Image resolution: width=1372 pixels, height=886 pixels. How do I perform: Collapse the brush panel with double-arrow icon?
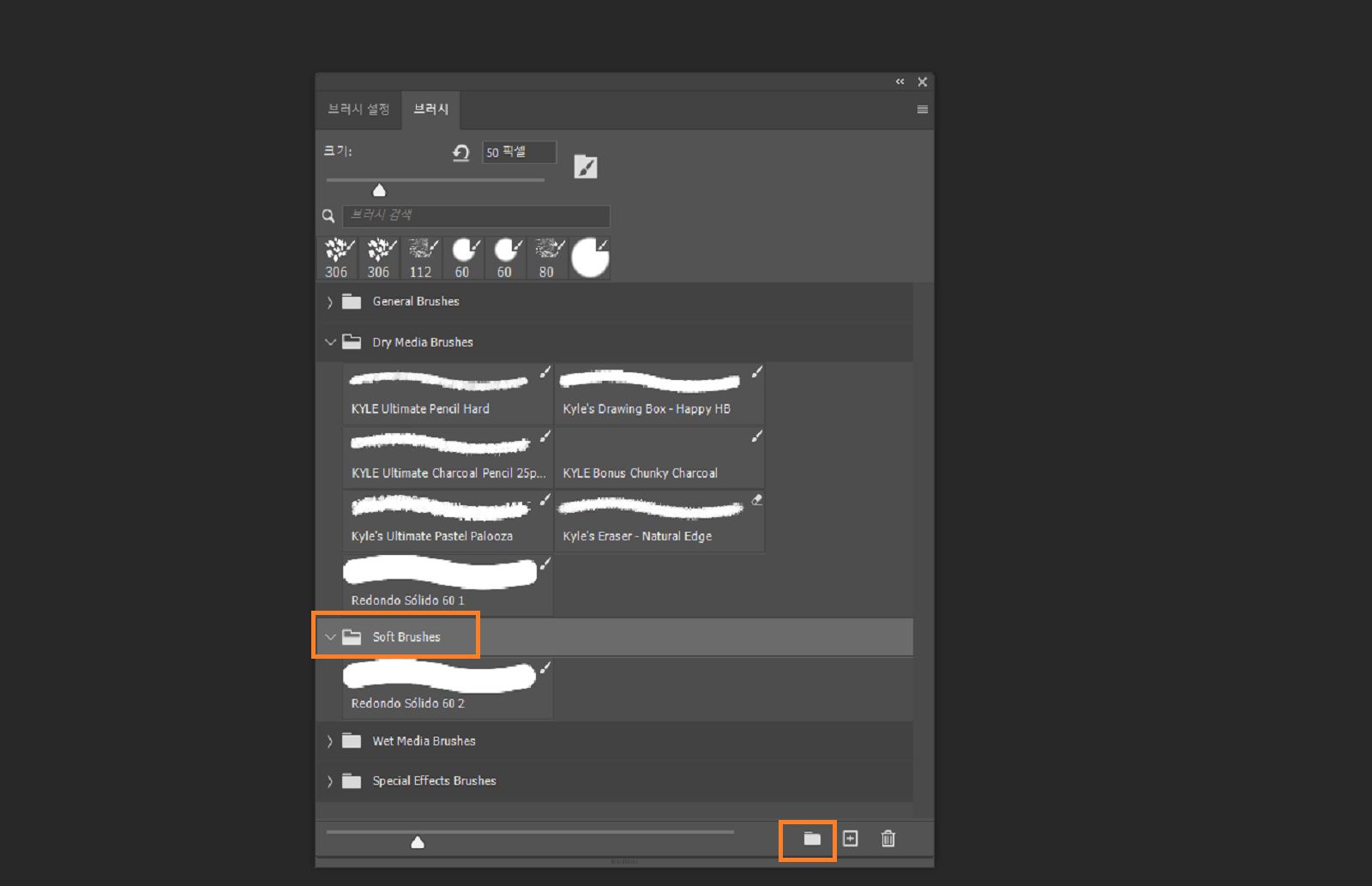[x=900, y=81]
